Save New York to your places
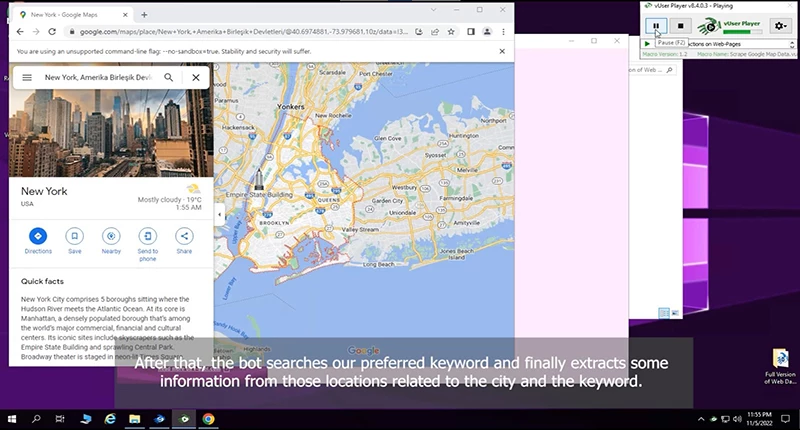 (74, 241)
